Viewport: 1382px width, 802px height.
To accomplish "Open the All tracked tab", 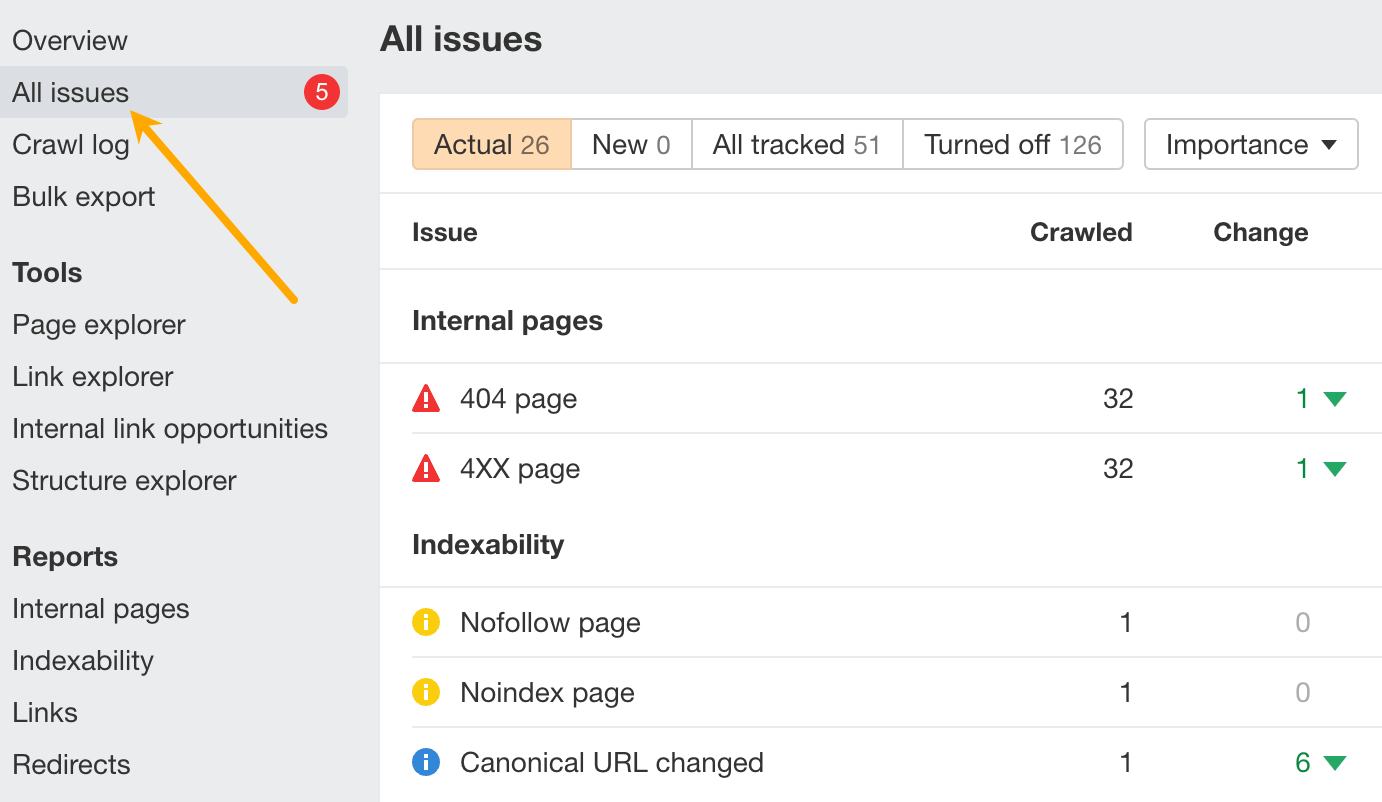I will pyautogui.click(x=796, y=144).
